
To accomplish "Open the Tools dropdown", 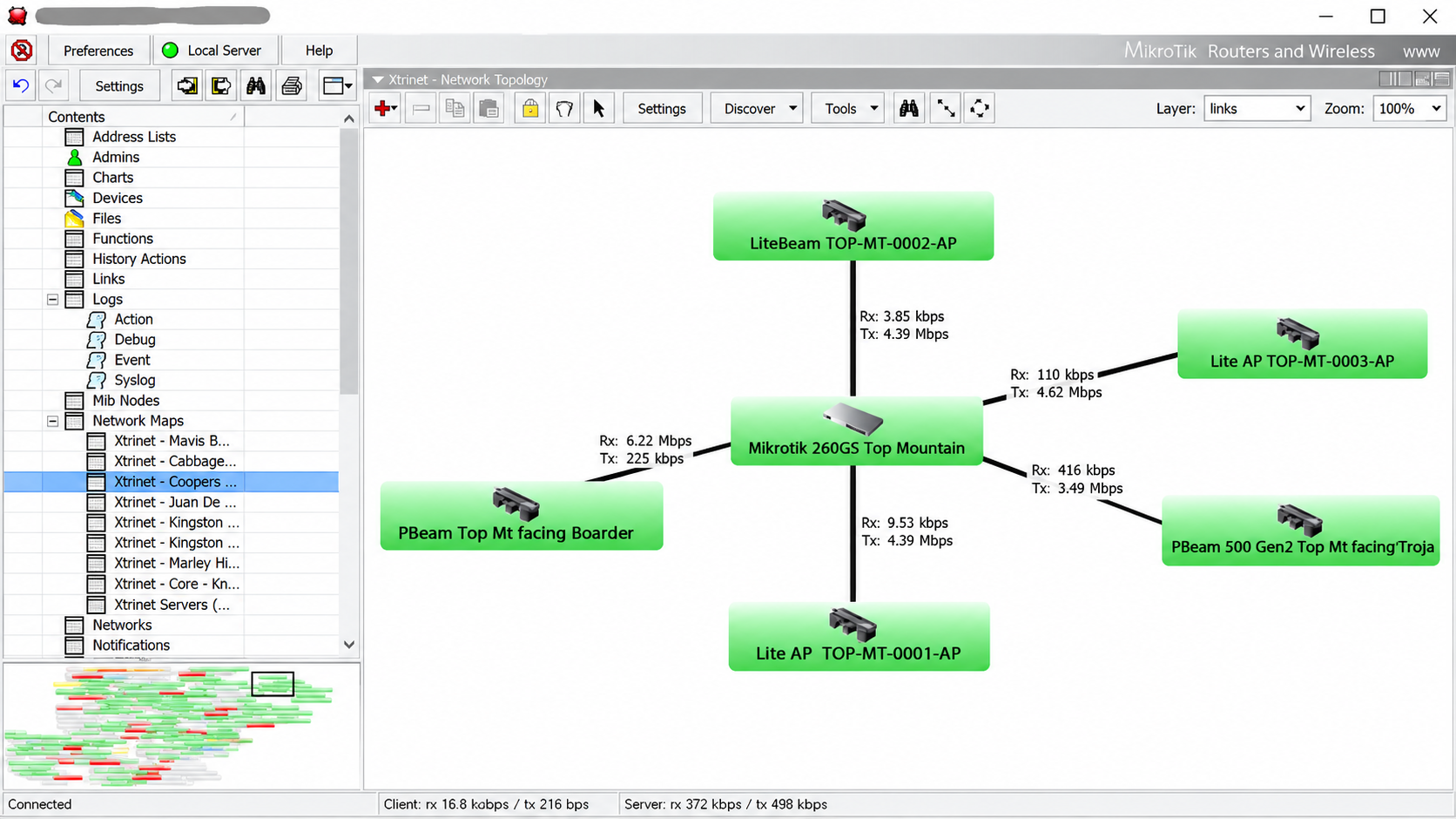I will tap(848, 109).
